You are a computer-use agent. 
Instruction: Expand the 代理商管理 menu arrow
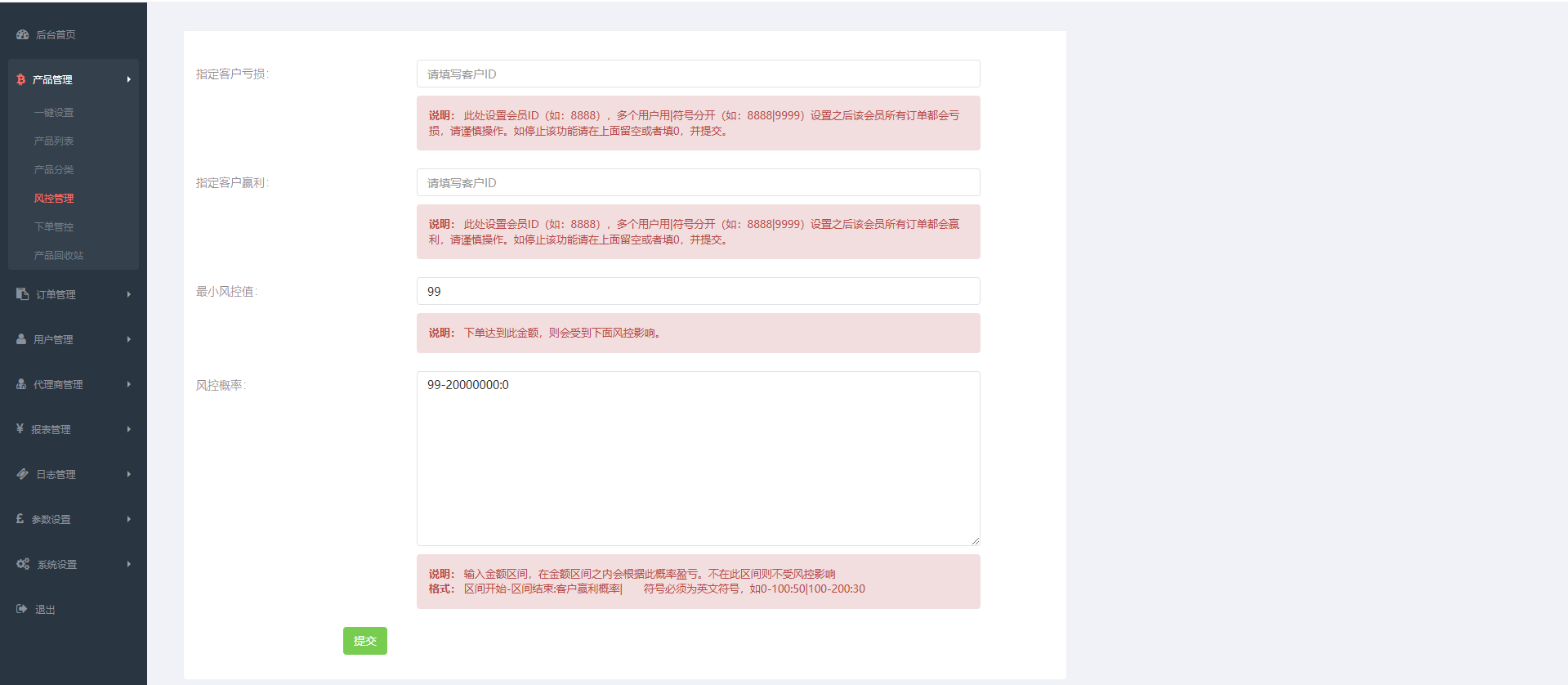(129, 384)
